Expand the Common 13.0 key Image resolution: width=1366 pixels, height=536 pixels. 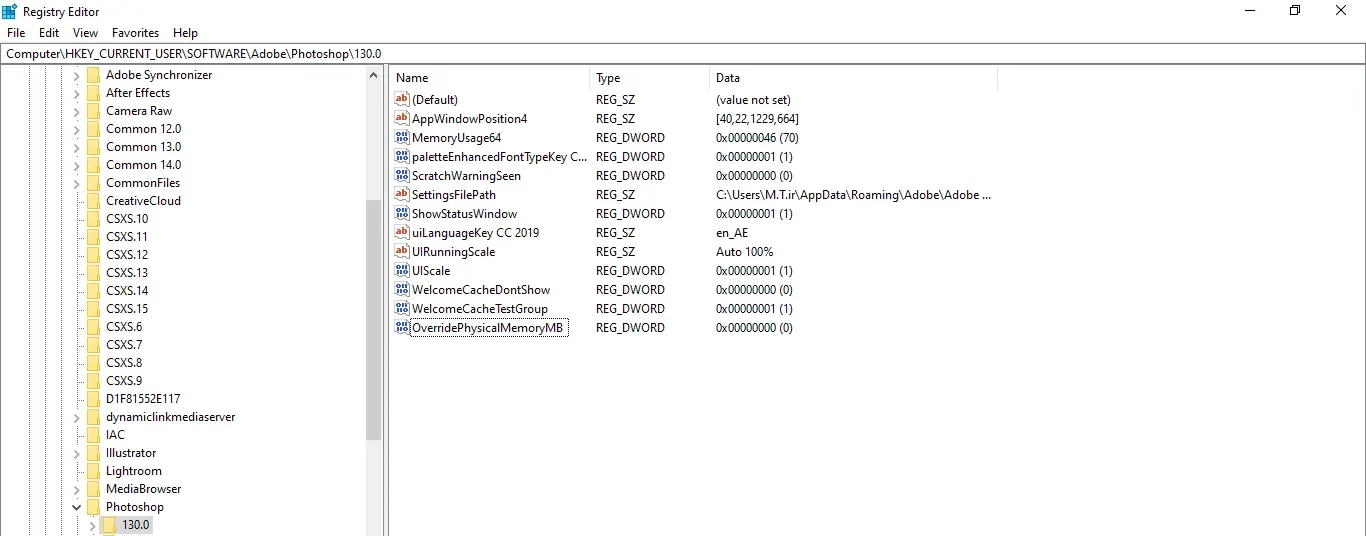(76, 147)
